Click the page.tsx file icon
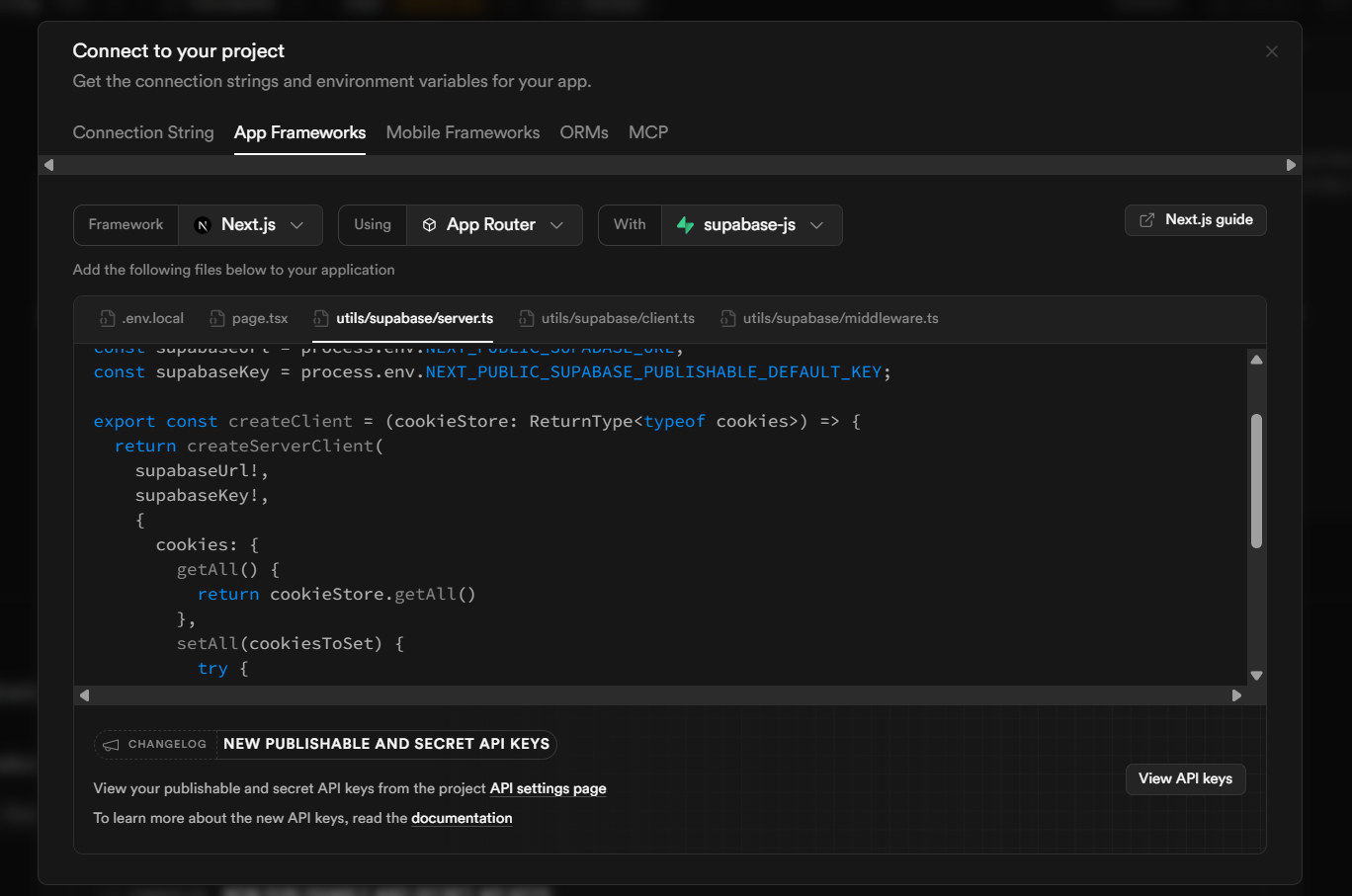Image resolution: width=1352 pixels, height=896 pixels. click(x=216, y=318)
